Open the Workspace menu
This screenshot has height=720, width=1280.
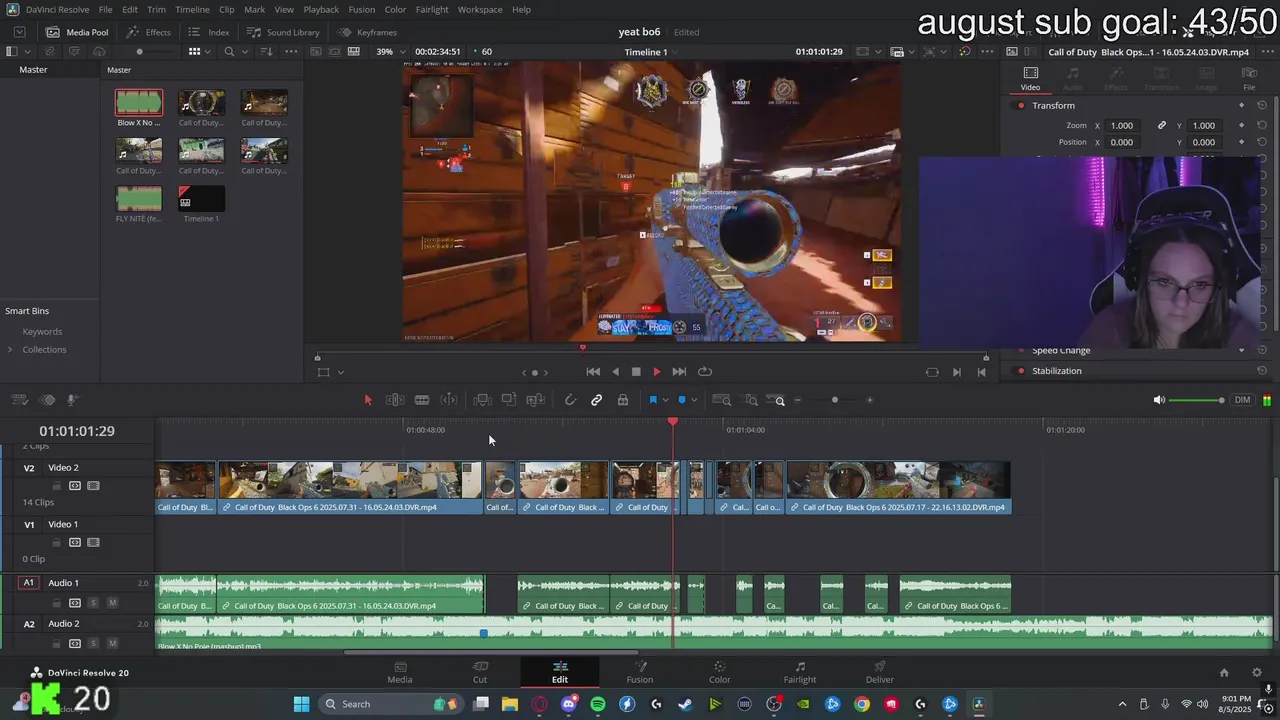click(x=480, y=9)
